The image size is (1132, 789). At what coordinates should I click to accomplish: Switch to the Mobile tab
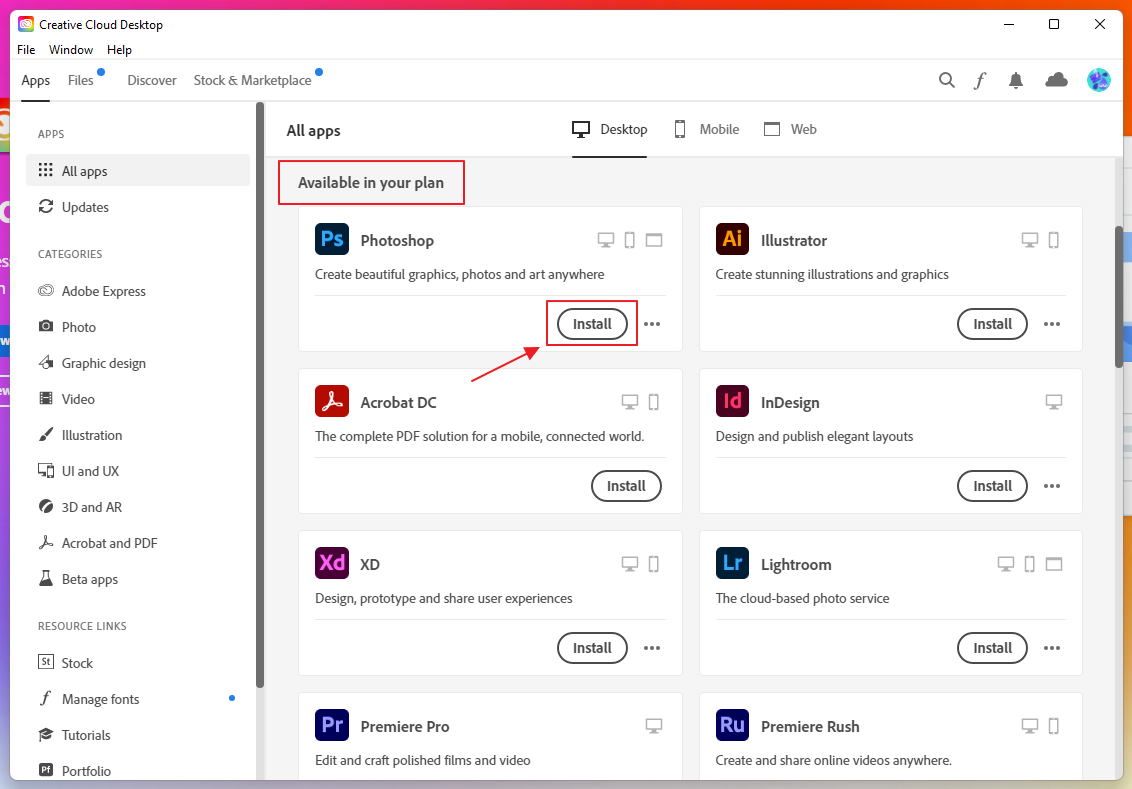(x=706, y=129)
